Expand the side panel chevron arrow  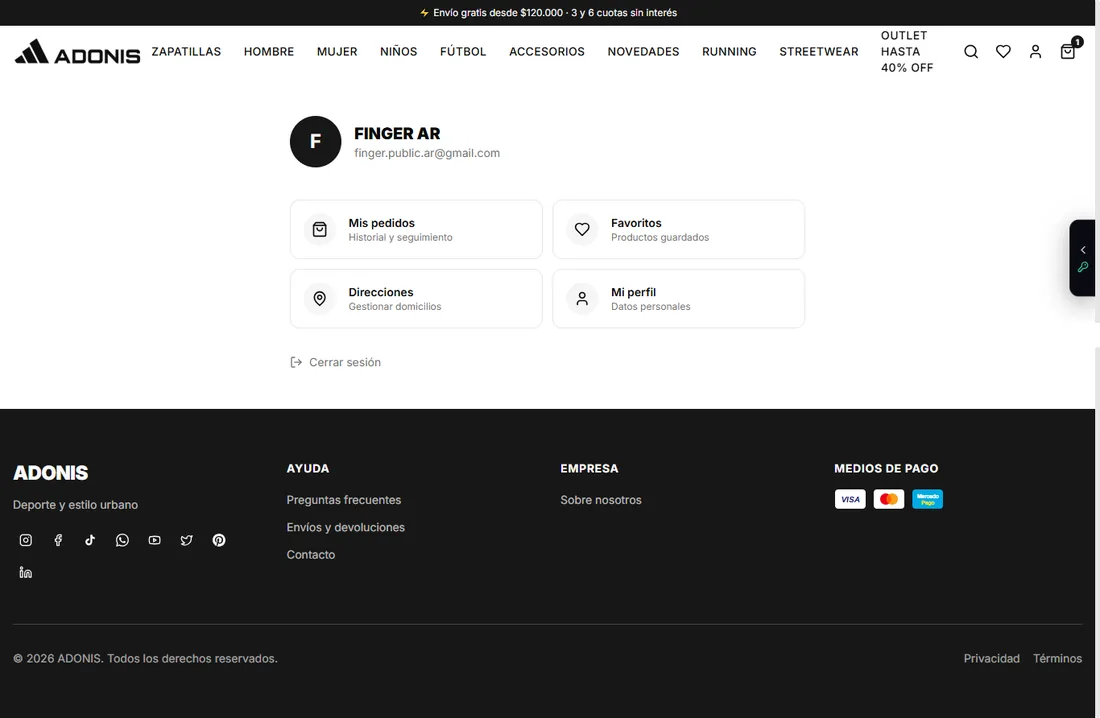(x=1083, y=250)
